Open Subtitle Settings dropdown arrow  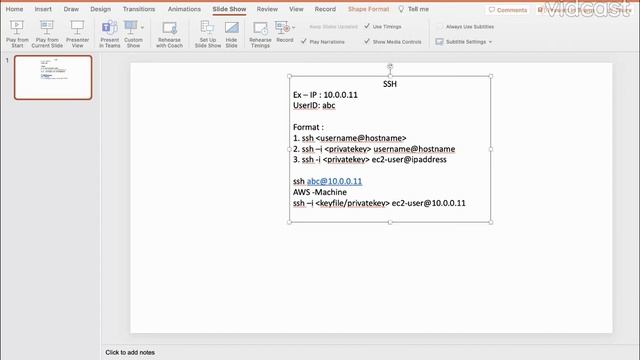(490, 42)
